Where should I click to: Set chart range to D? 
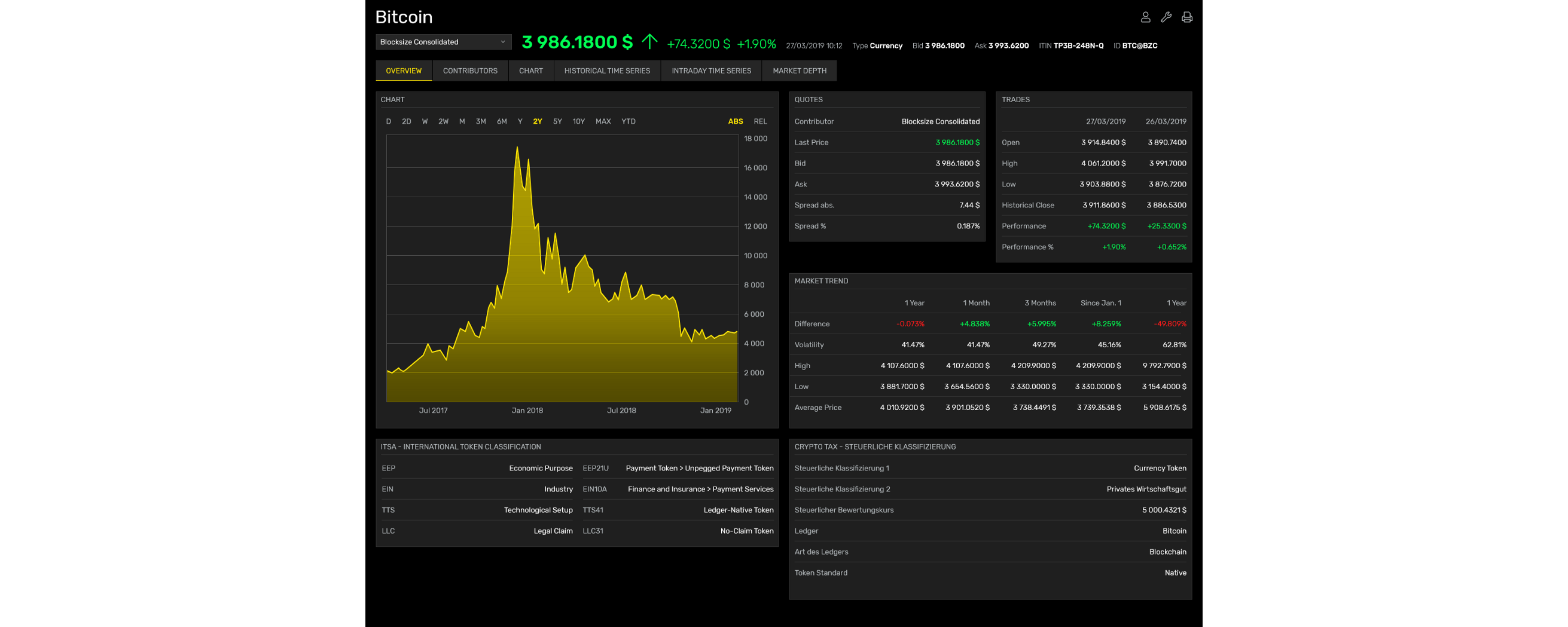(x=388, y=121)
